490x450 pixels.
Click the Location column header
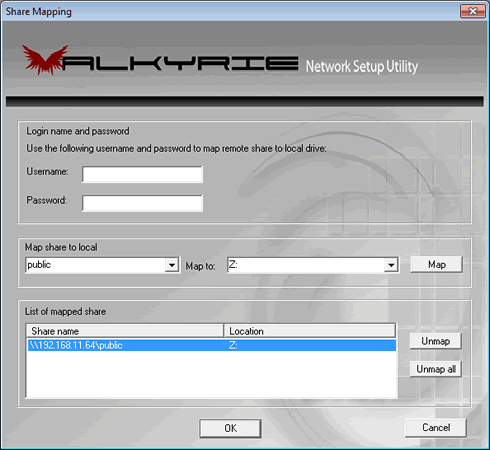[x=310, y=331]
